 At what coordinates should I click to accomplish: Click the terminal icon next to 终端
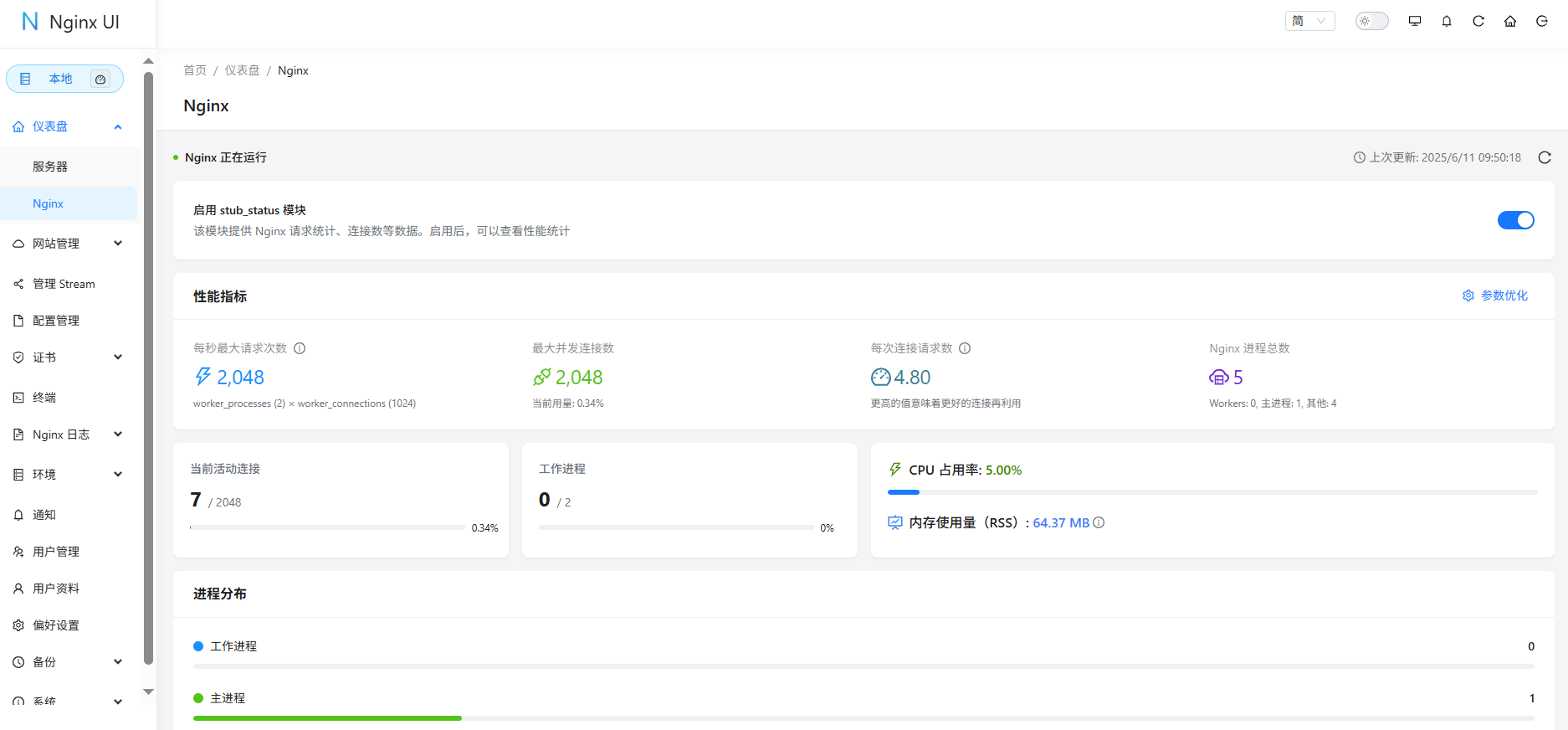18,398
